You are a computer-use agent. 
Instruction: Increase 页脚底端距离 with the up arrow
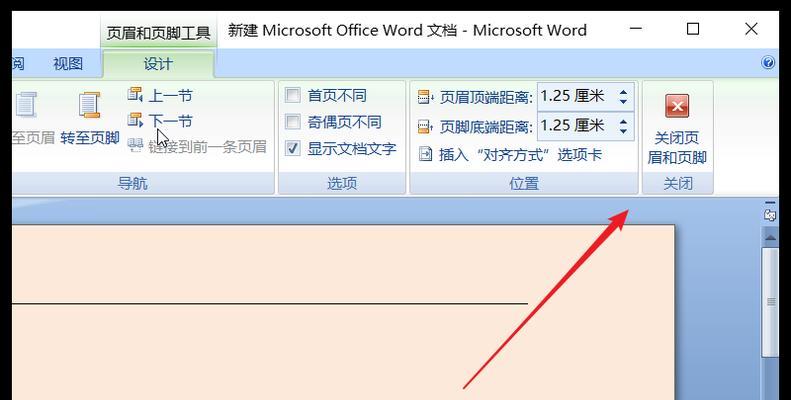point(624,121)
